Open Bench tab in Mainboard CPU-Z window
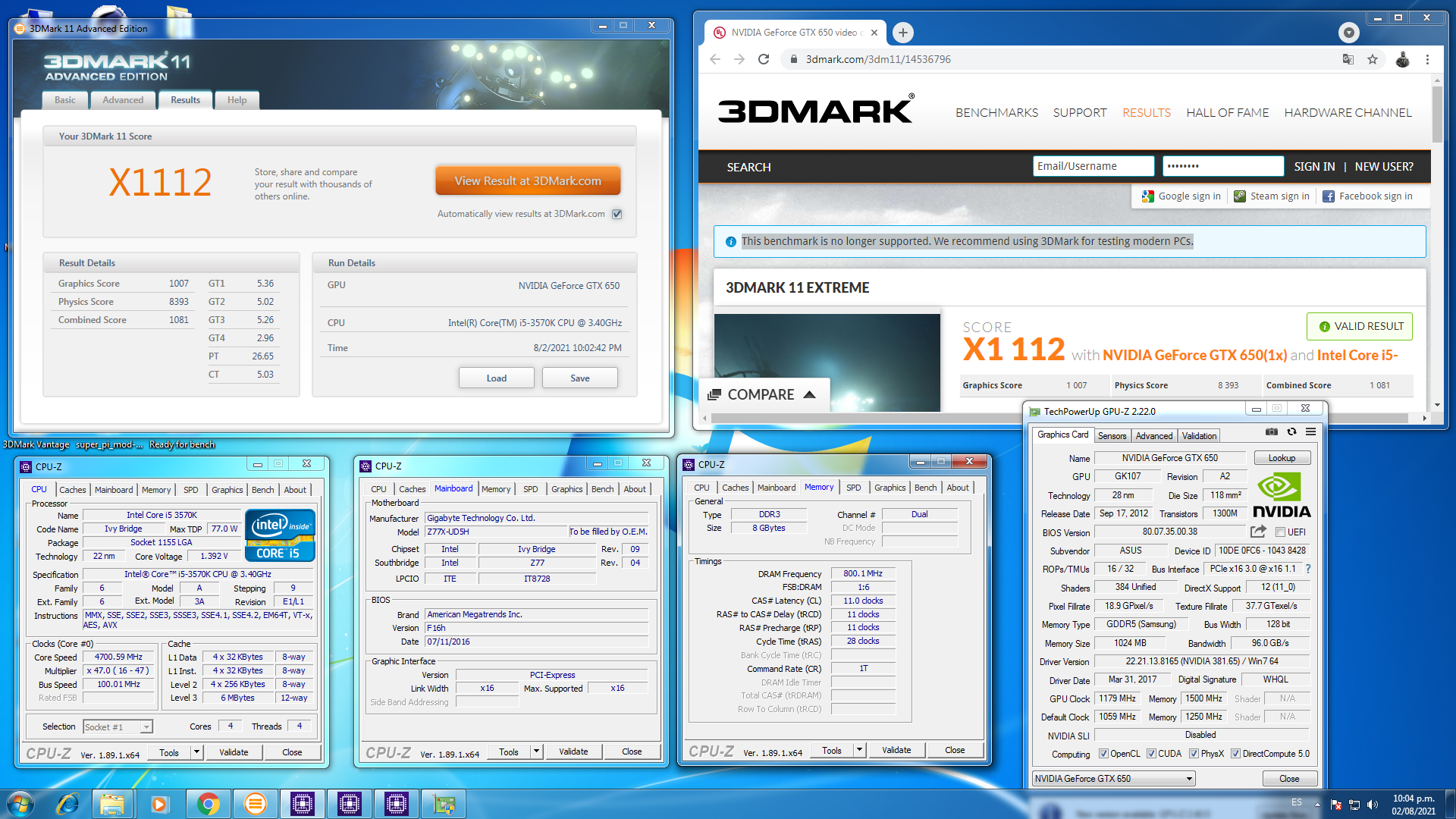 tap(602, 489)
